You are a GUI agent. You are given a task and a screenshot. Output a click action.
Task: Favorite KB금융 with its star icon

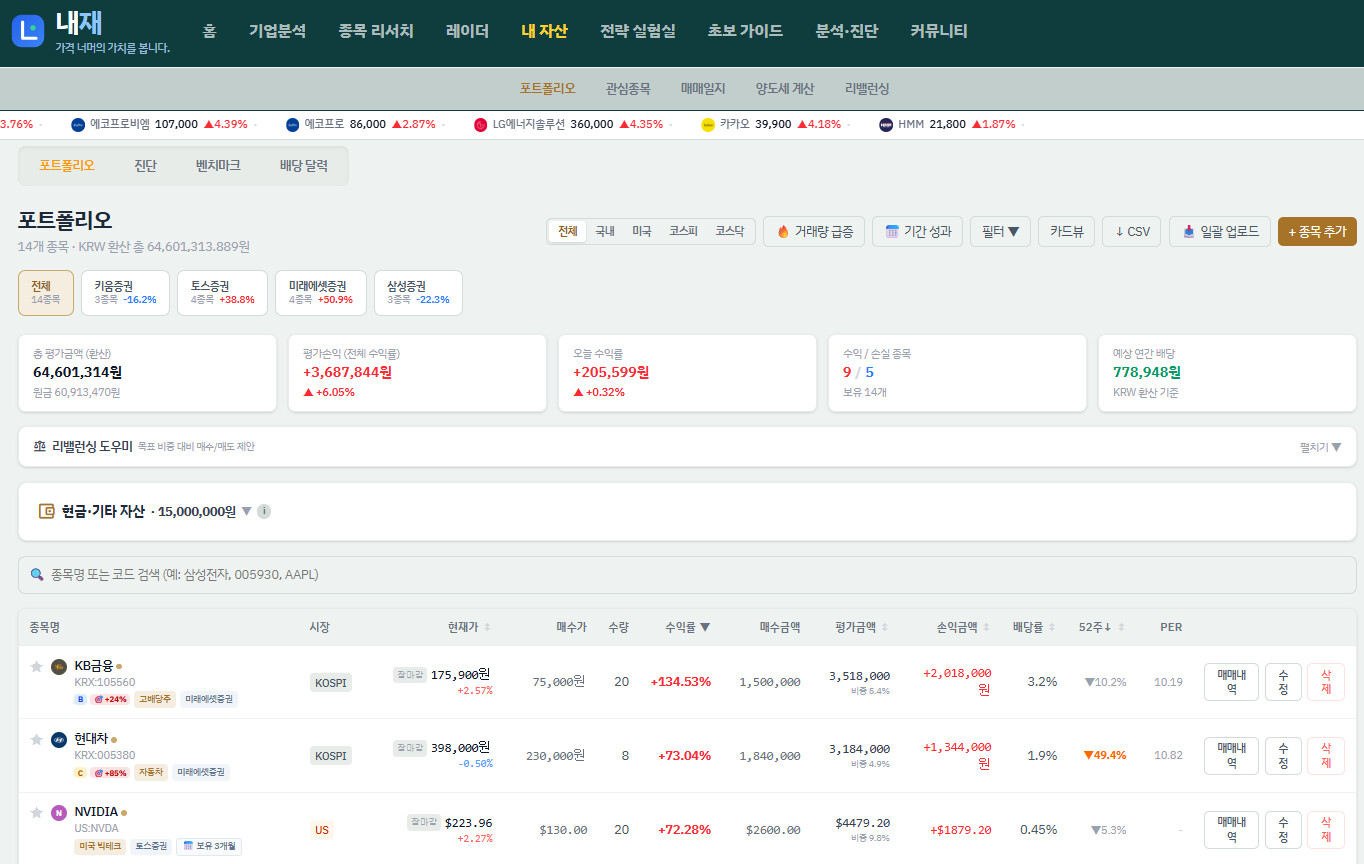[36, 666]
